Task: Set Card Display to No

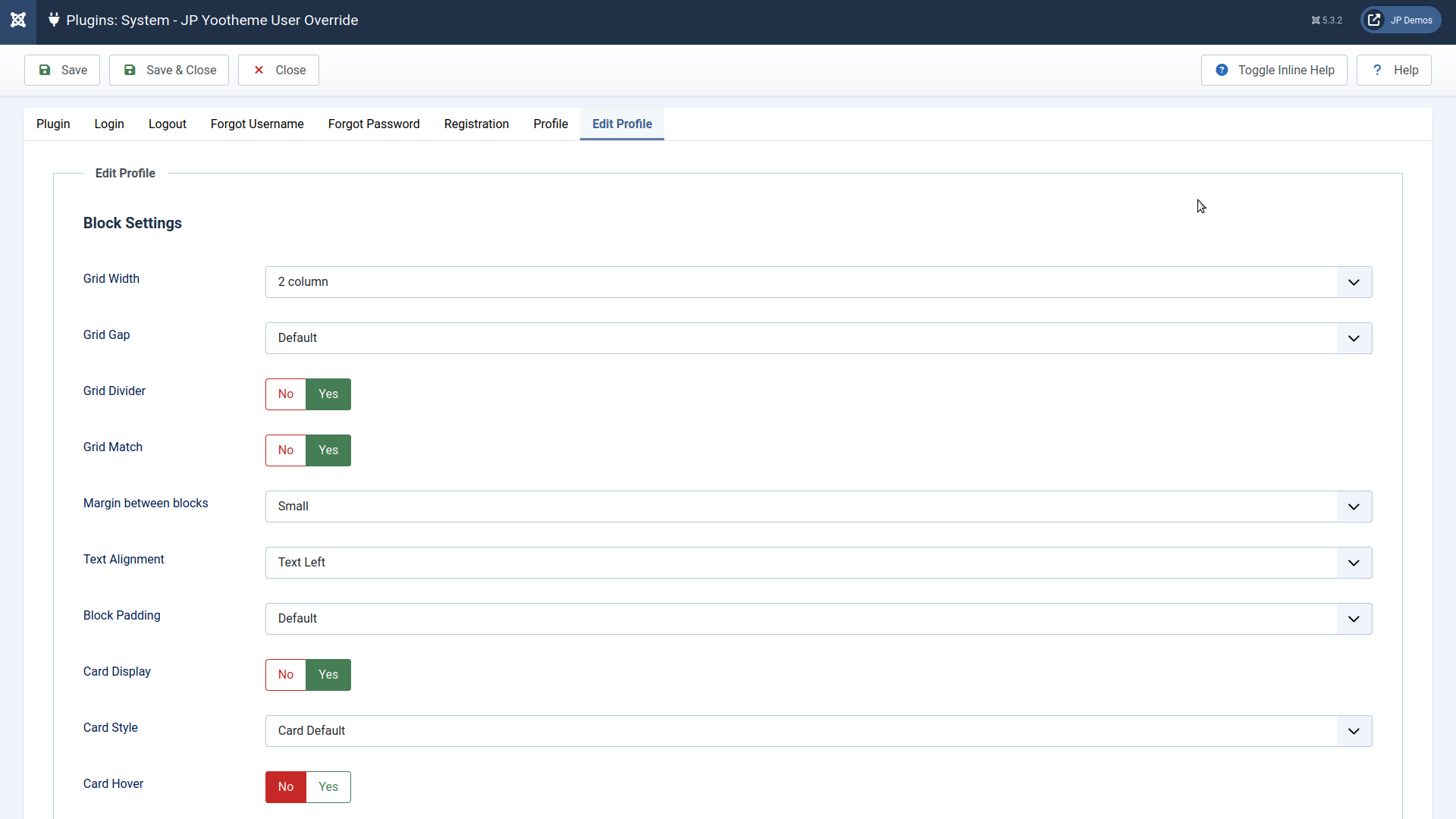Action: 286,675
